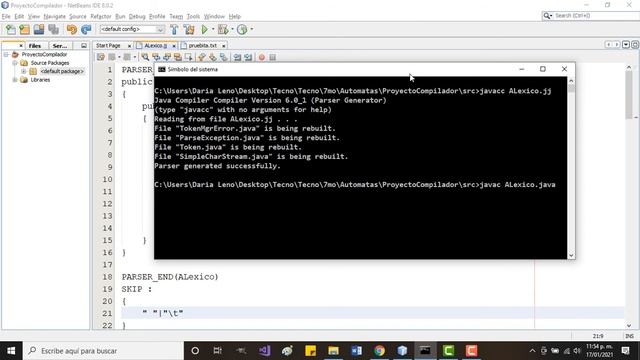Click the Save All toolbar icon
The image size is (640, 360).
pyautogui.click(x=53, y=29)
